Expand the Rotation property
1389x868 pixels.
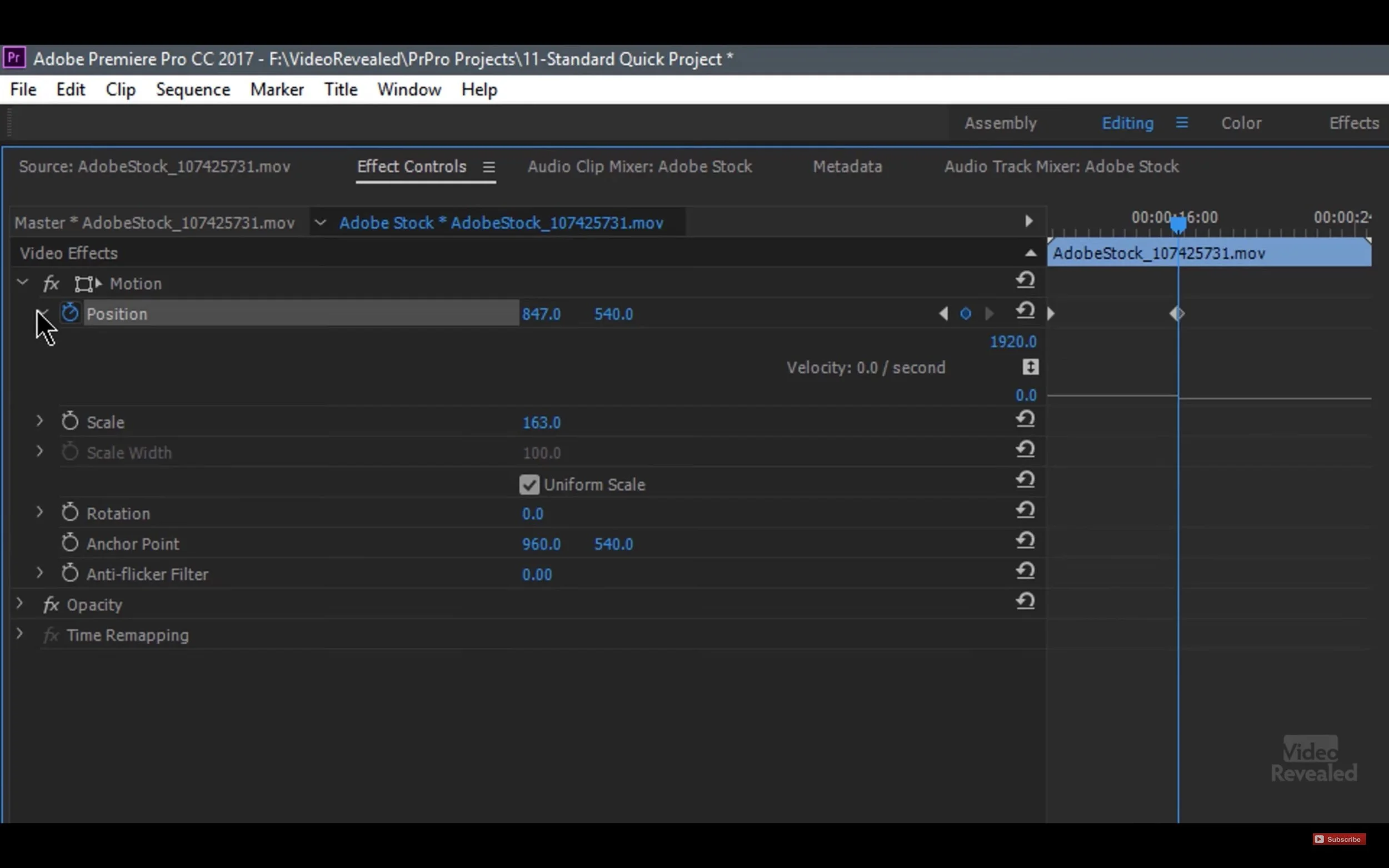click(39, 512)
